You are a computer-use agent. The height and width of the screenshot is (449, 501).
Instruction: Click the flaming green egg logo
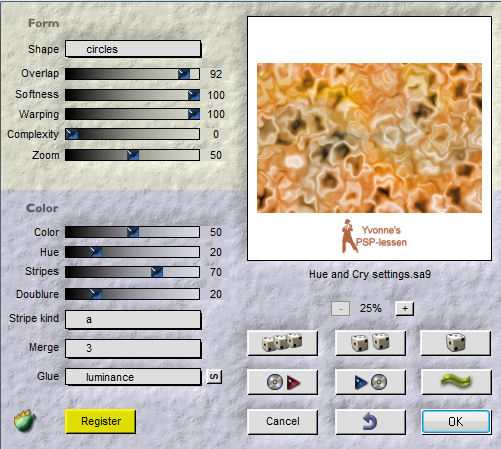coord(24,420)
